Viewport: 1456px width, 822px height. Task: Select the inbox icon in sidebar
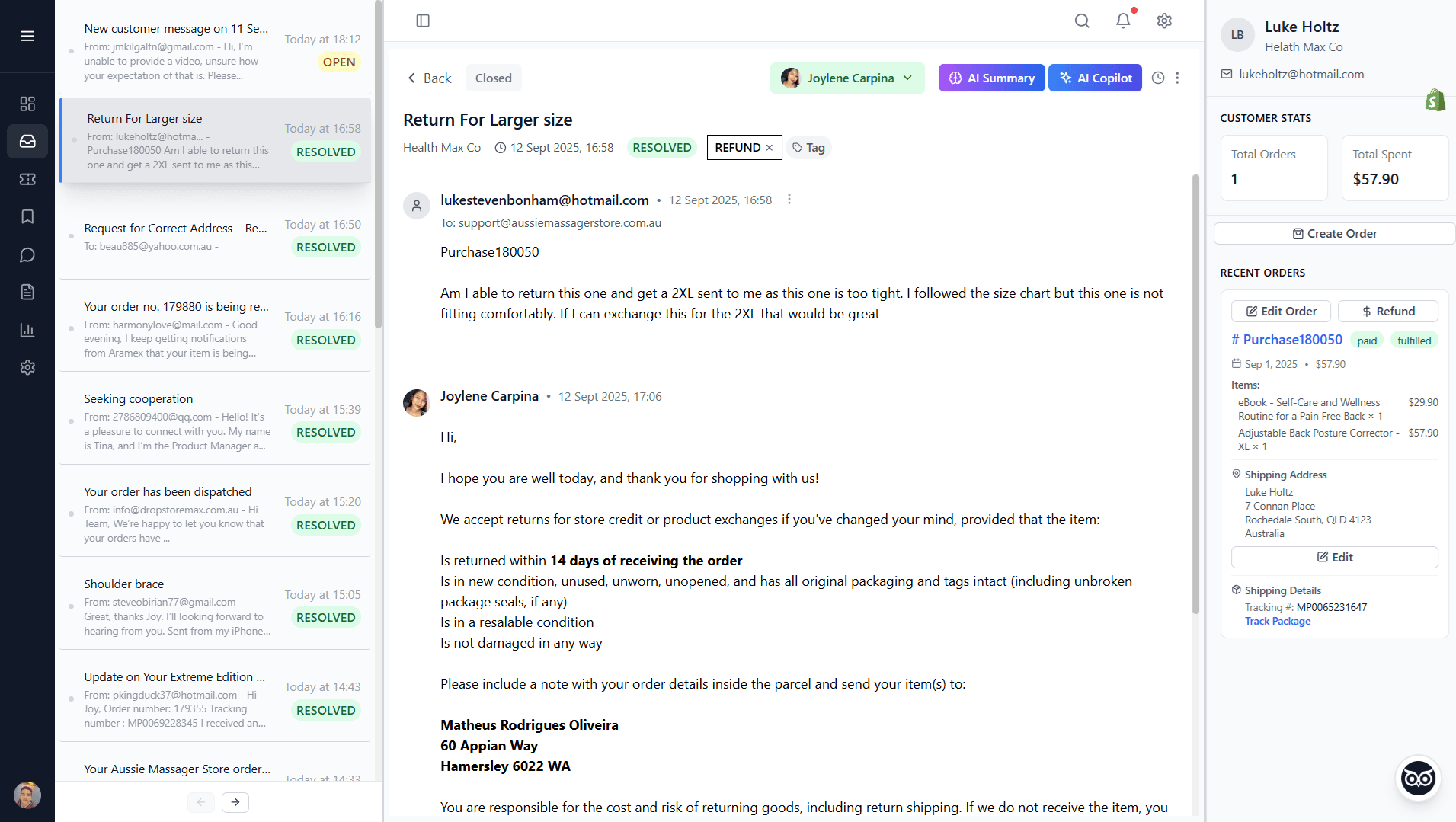point(27,141)
